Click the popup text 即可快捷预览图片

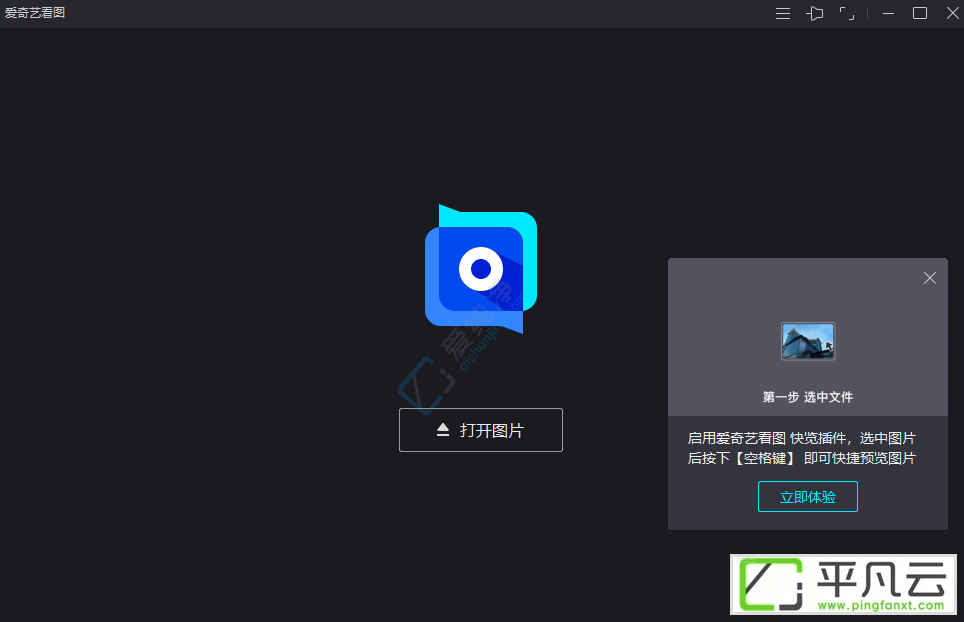point(859,459)
